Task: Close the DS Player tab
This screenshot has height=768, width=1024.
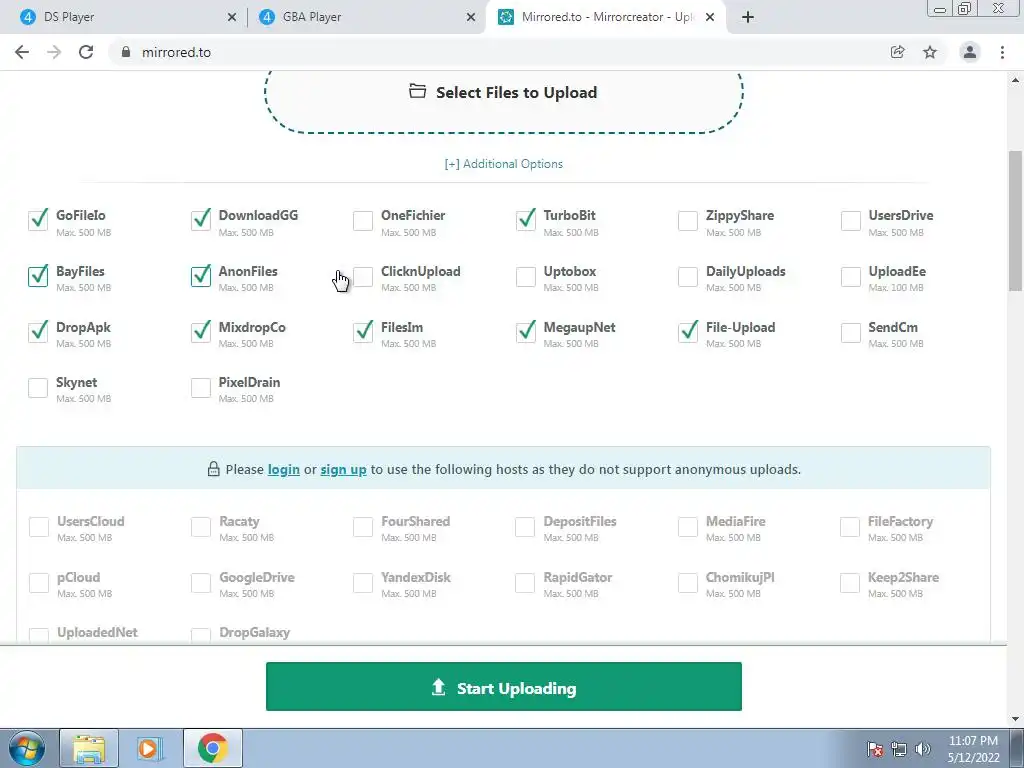Action: 232,17
